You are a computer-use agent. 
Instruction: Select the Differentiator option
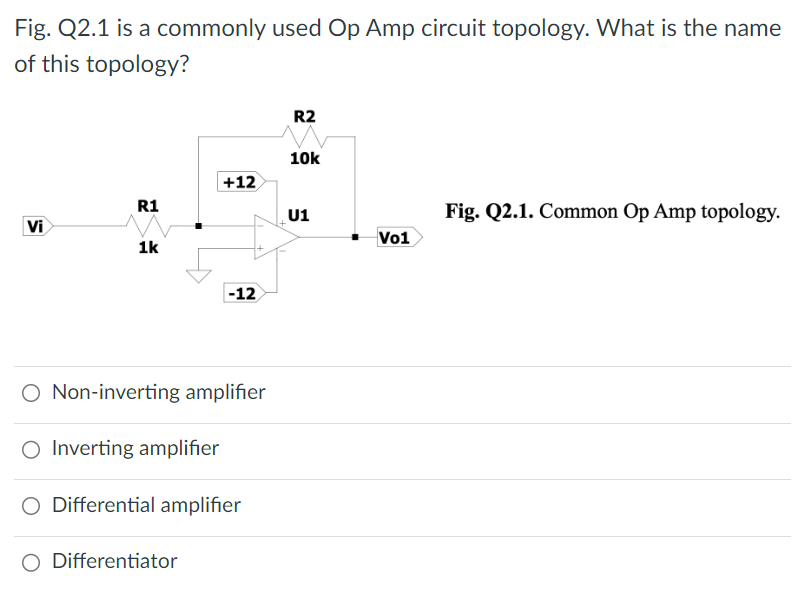point(30,562)
